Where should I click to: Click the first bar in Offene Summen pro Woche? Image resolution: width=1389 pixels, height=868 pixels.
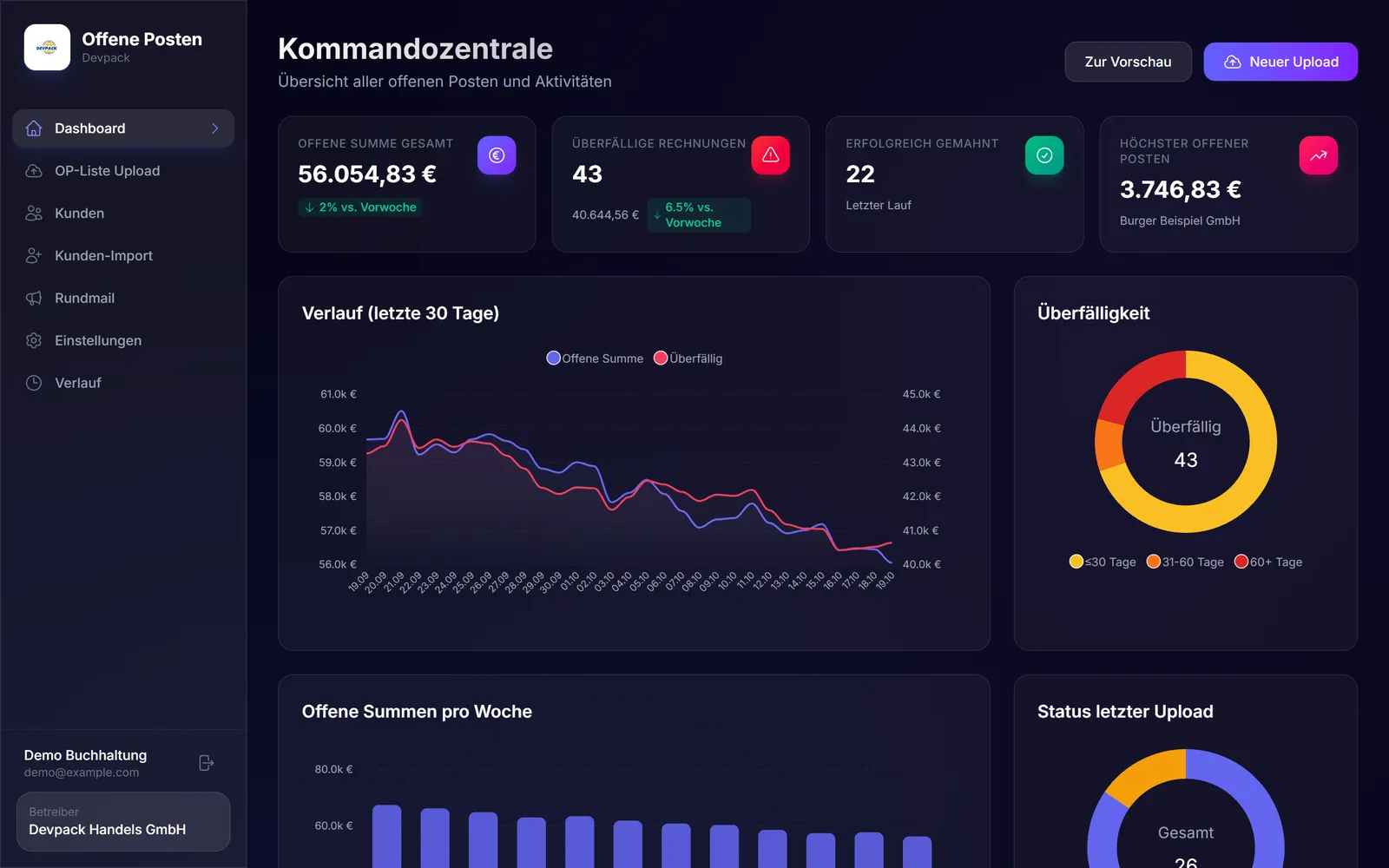[387, 836]
